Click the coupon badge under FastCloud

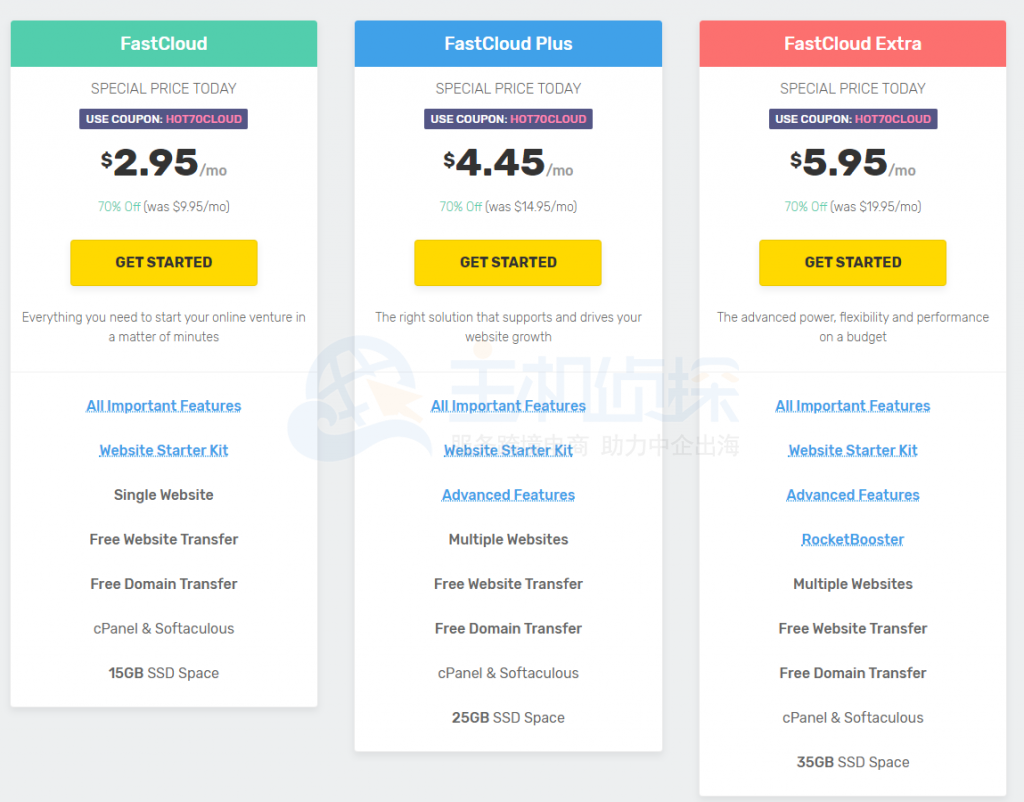click(x=164, y=119)
